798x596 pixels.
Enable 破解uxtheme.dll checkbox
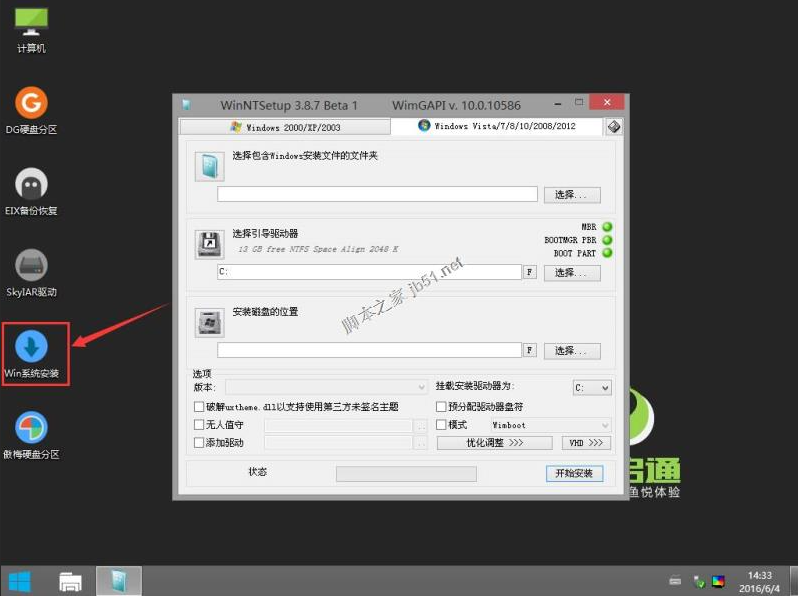pyautogui.click(x=199, y=407)
